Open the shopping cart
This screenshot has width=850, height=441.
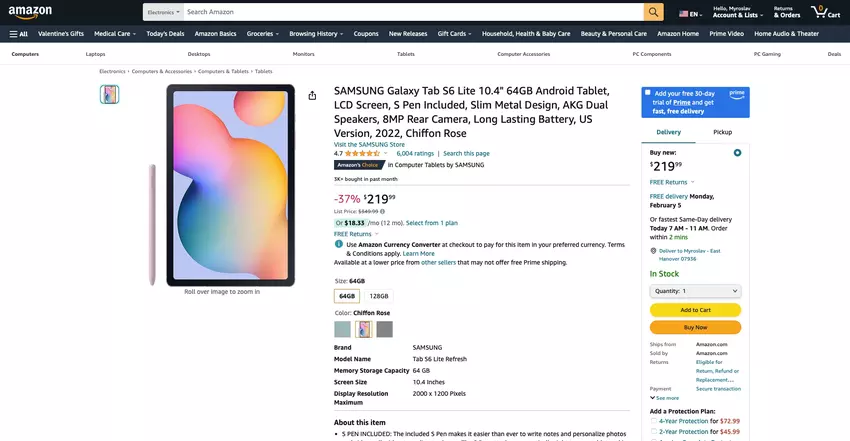[x=825, y=12]
